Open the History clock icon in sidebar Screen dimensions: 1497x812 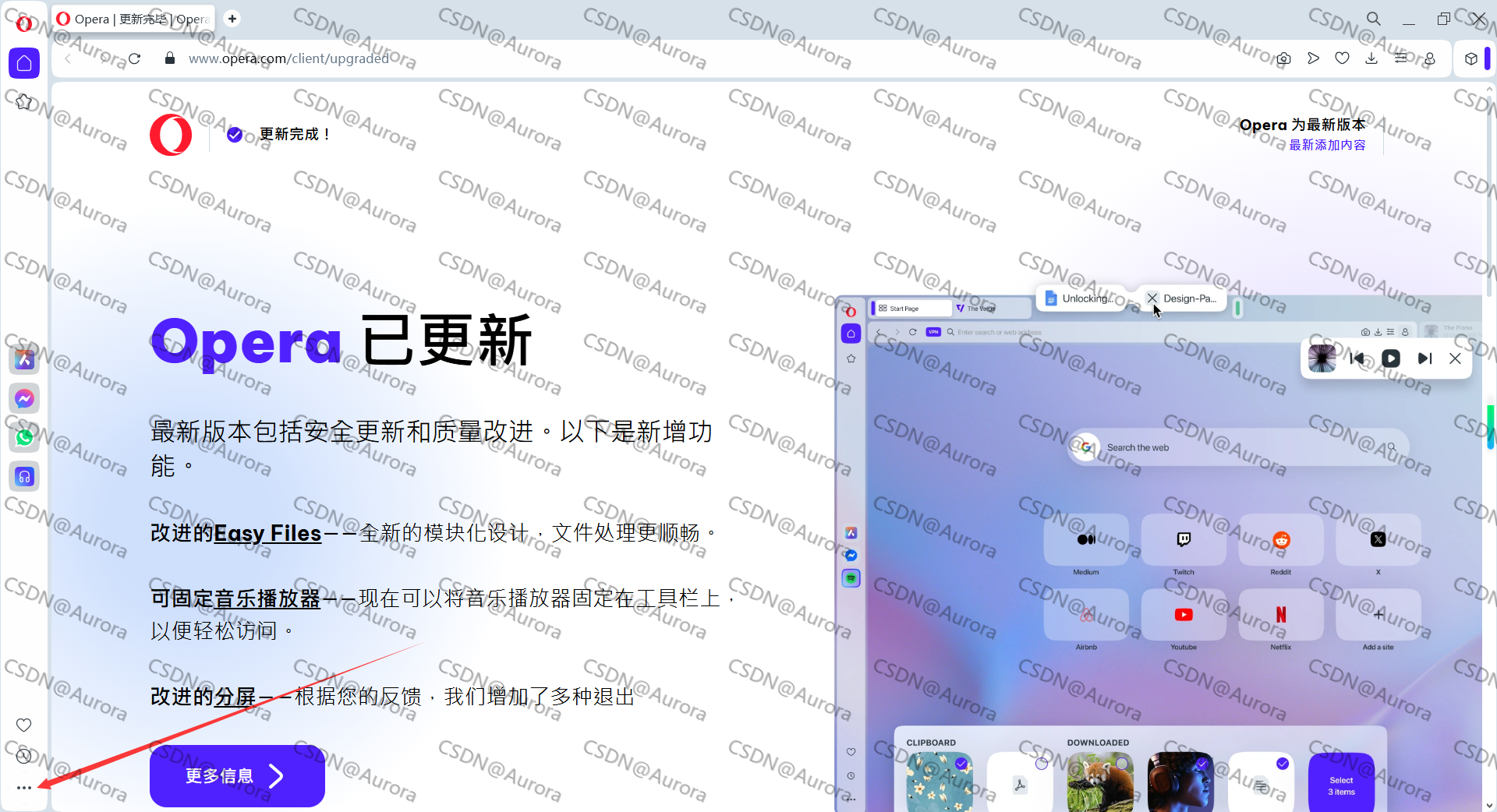[24, 756]
